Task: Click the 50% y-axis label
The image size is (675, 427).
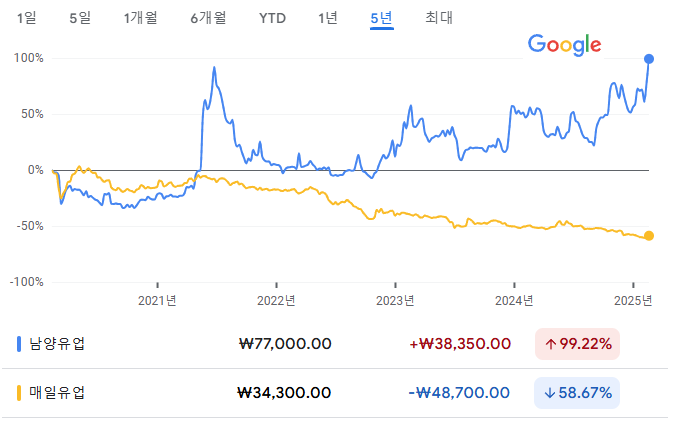Action: (x=32, y=114)
